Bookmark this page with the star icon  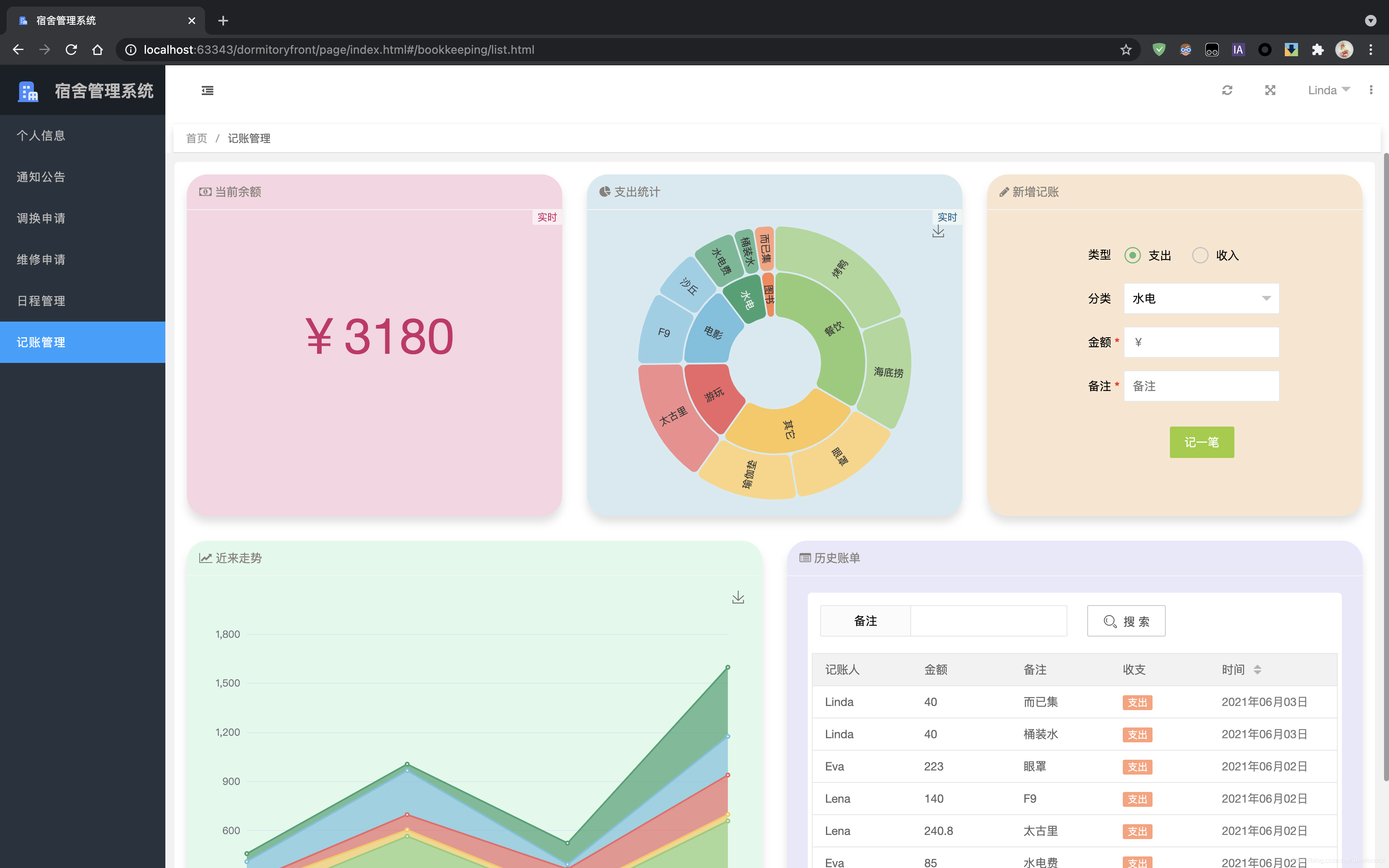(x=1126, y=50)
